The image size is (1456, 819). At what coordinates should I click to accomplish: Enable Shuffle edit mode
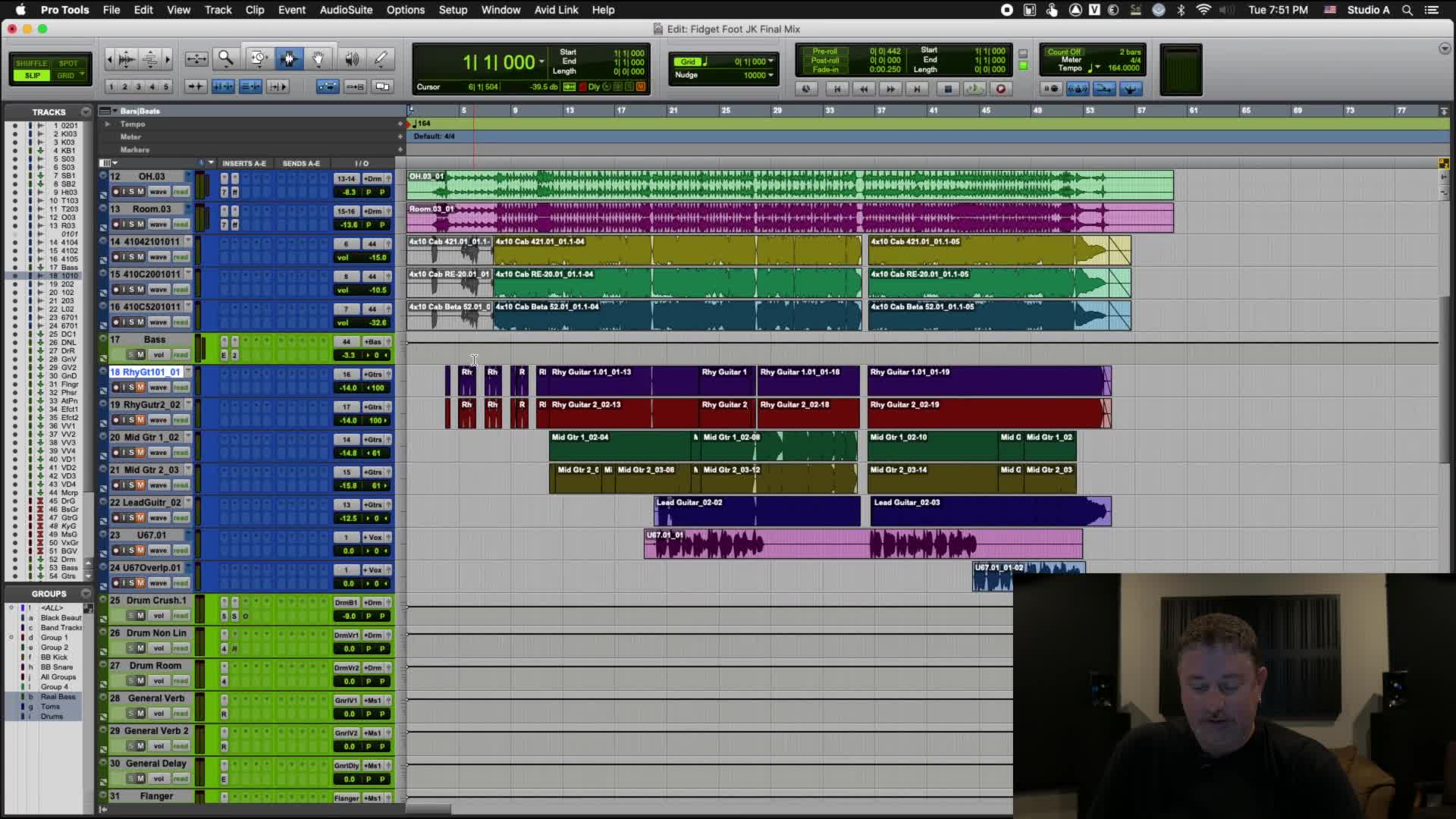(x=32, y=63)
